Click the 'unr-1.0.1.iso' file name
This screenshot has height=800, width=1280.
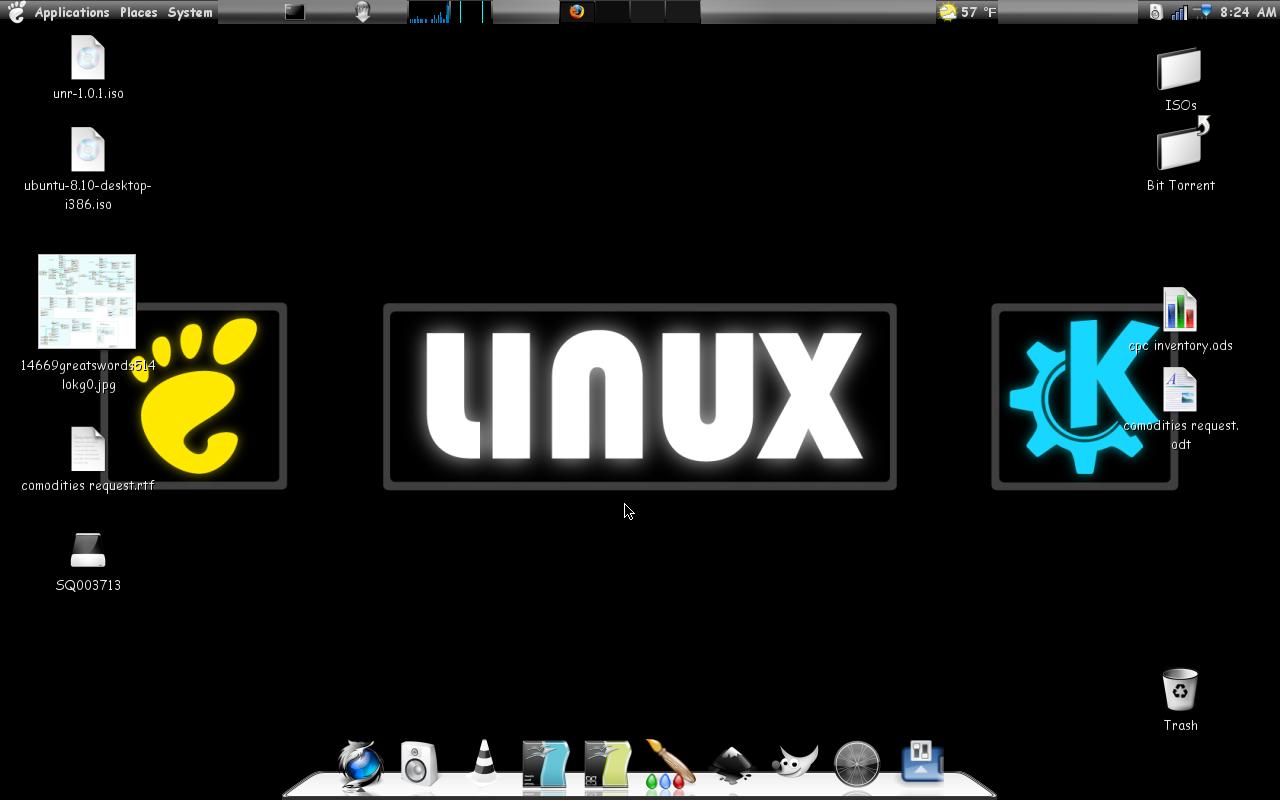tap(88, 93)
